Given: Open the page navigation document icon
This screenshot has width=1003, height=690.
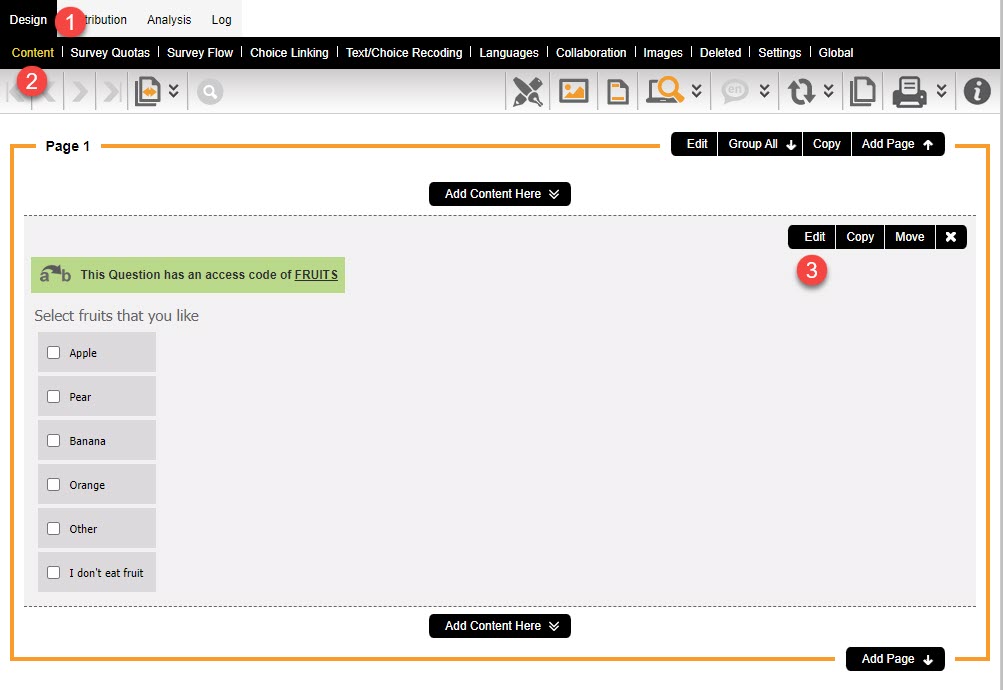Looking at the screenshot, I should 148,91.
